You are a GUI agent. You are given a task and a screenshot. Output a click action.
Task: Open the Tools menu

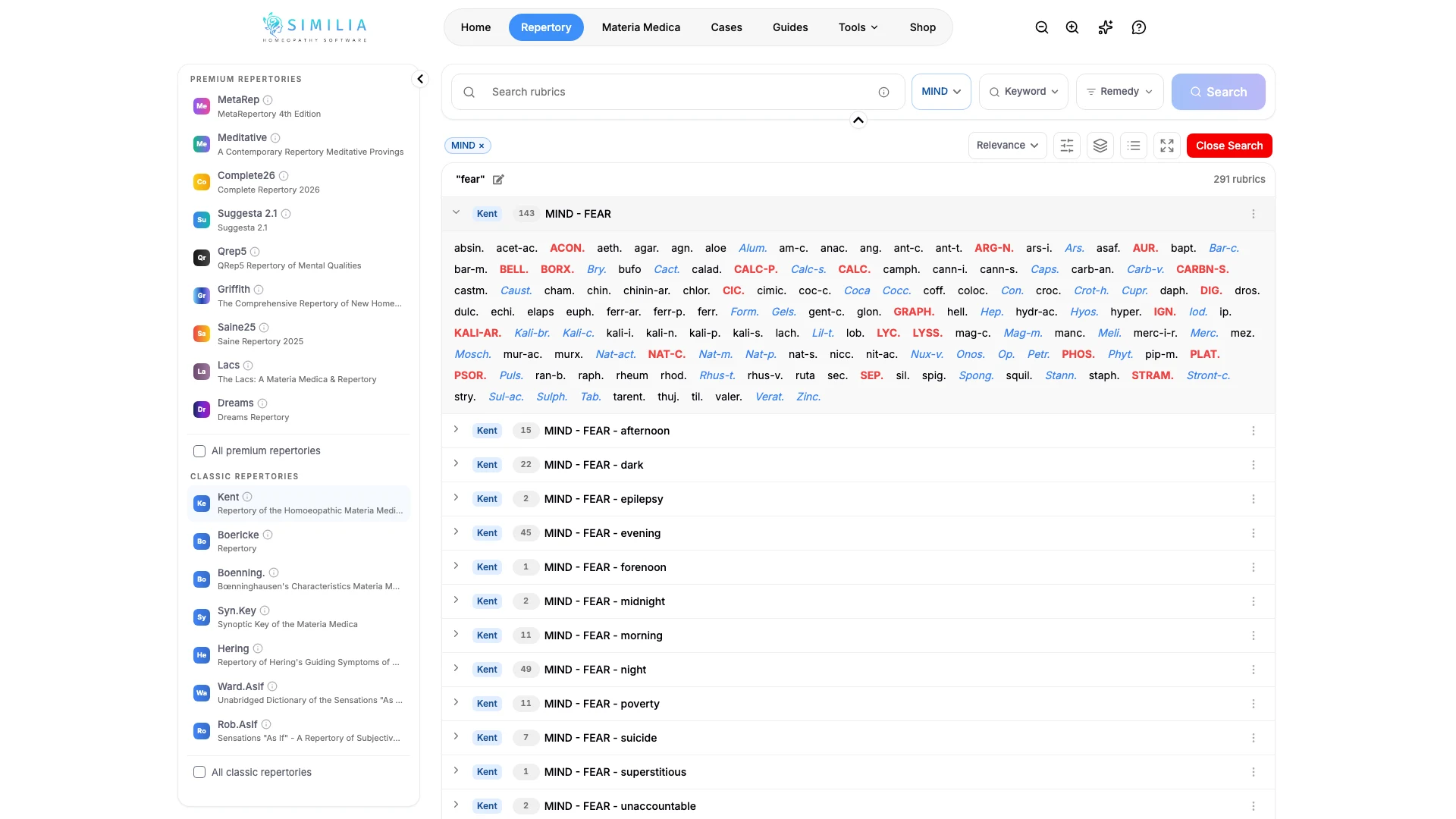point(858,27)
